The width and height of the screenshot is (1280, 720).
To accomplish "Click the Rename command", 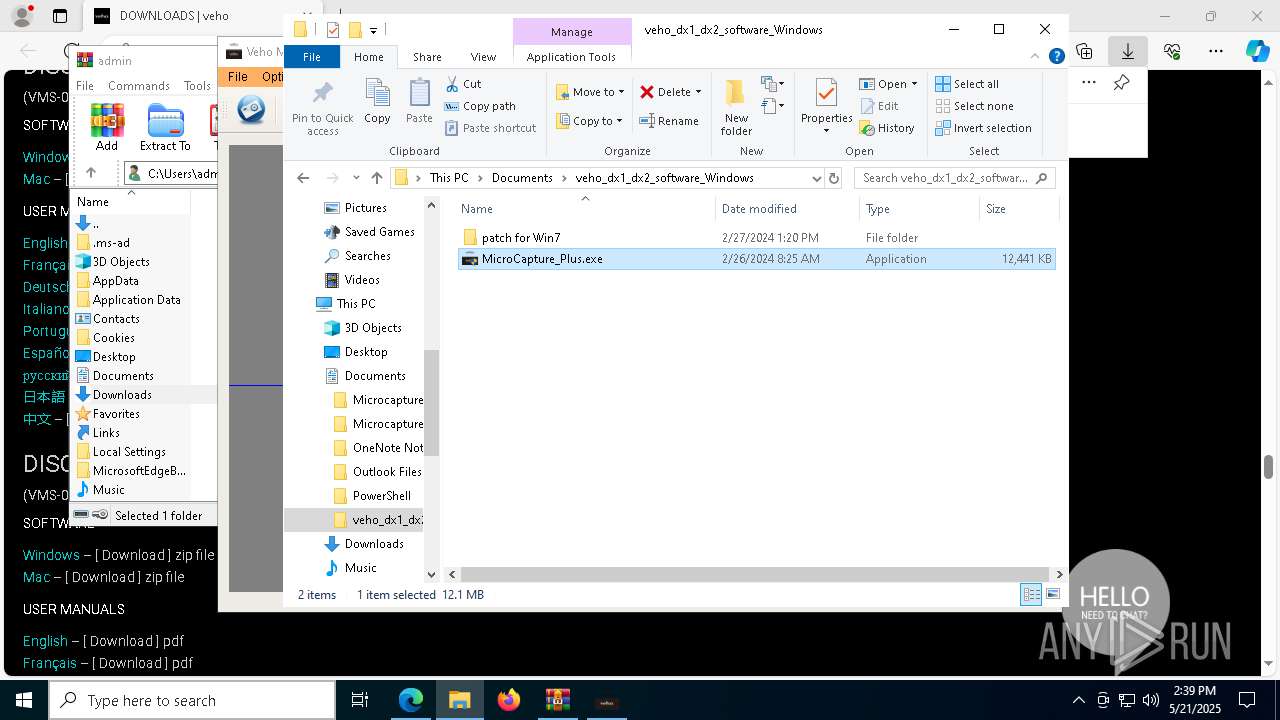I will 669,121.
